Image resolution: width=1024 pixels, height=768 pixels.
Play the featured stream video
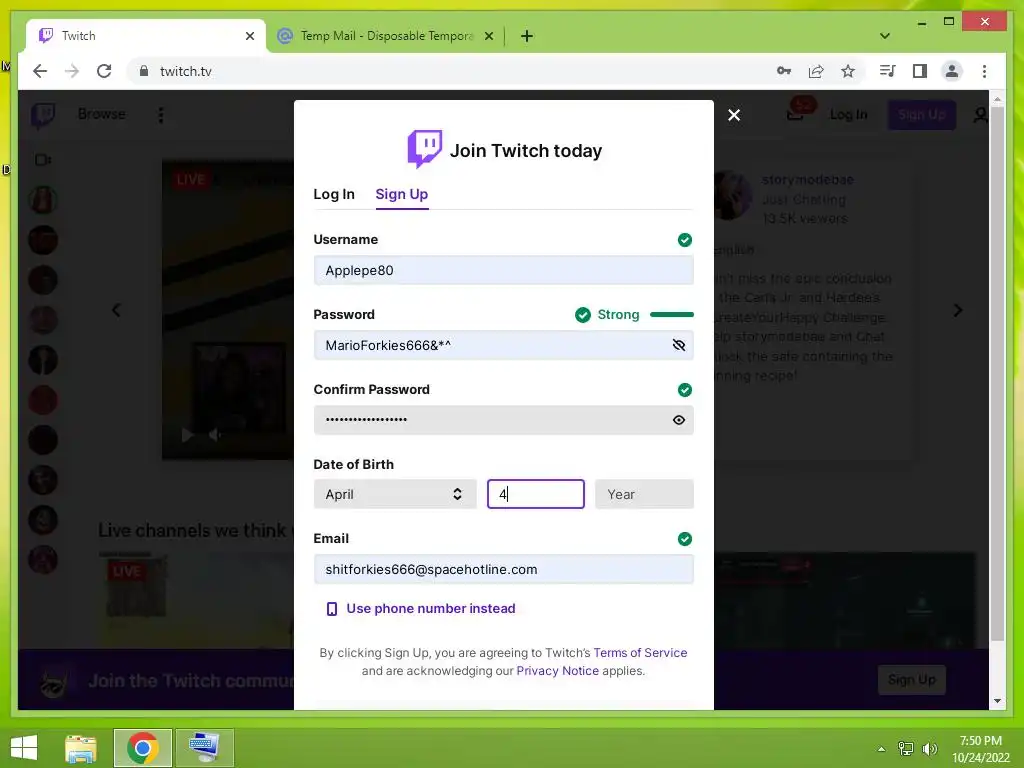187,434
